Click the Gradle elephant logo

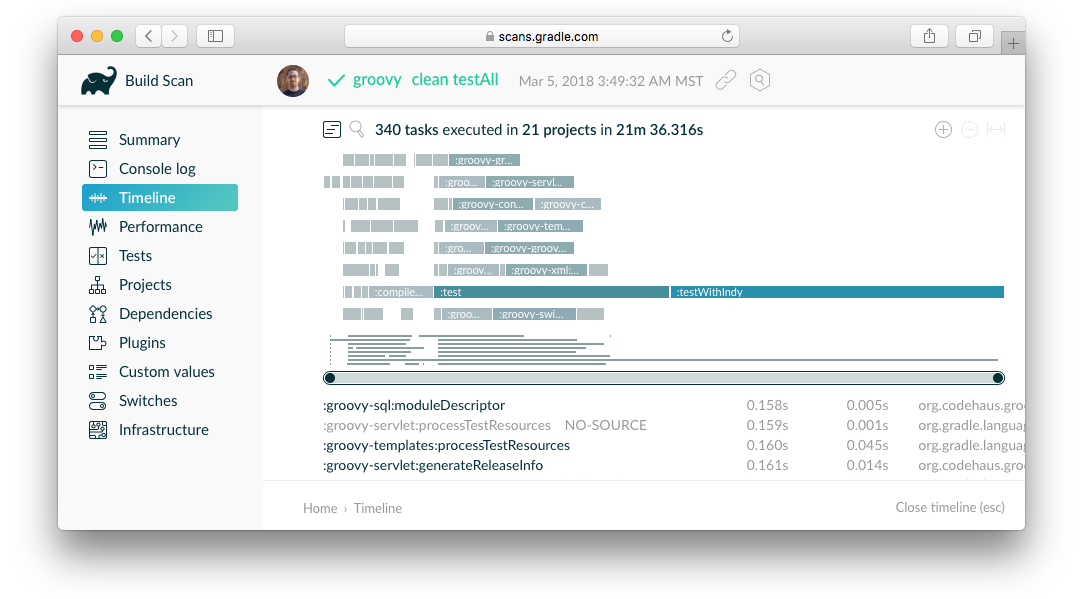pos(99,81)
